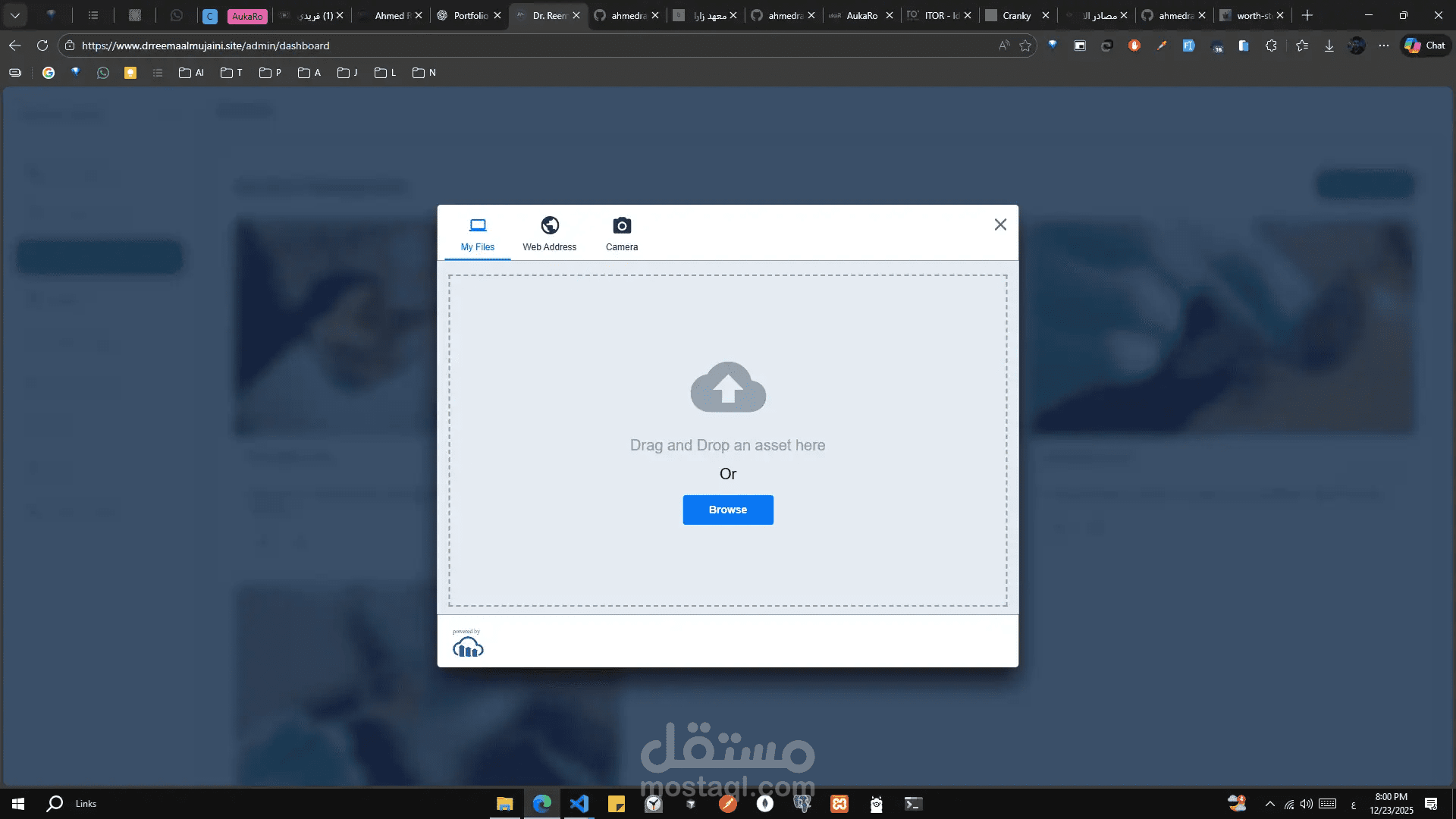Click the blue Browse button

(x=727, y=510)
